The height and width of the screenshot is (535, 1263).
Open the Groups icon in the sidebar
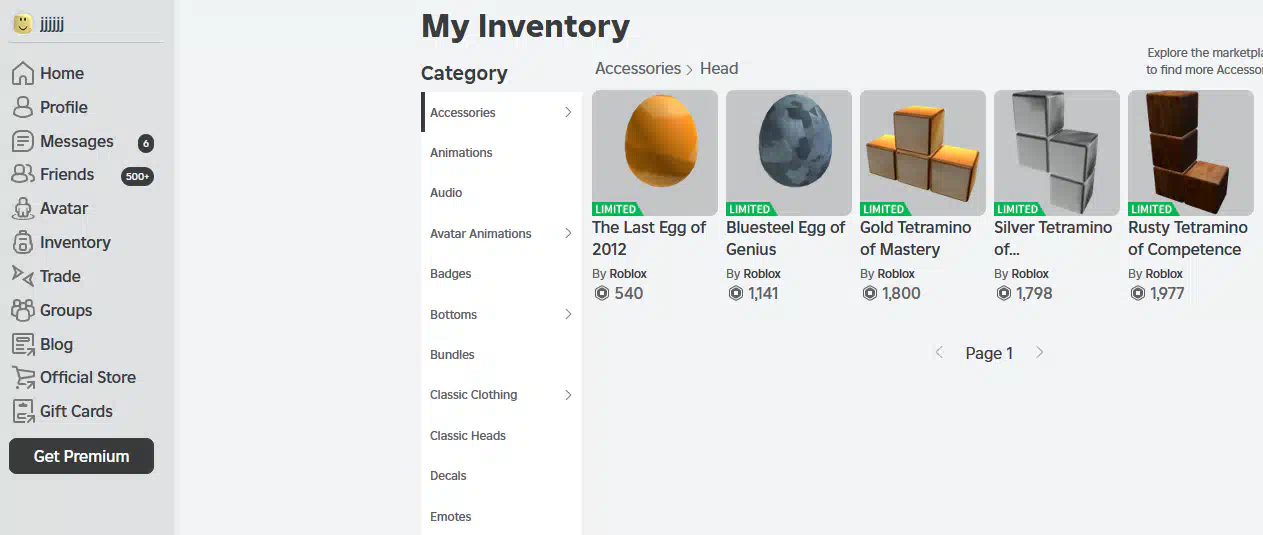pyautogui.click(x=22, y=310)
